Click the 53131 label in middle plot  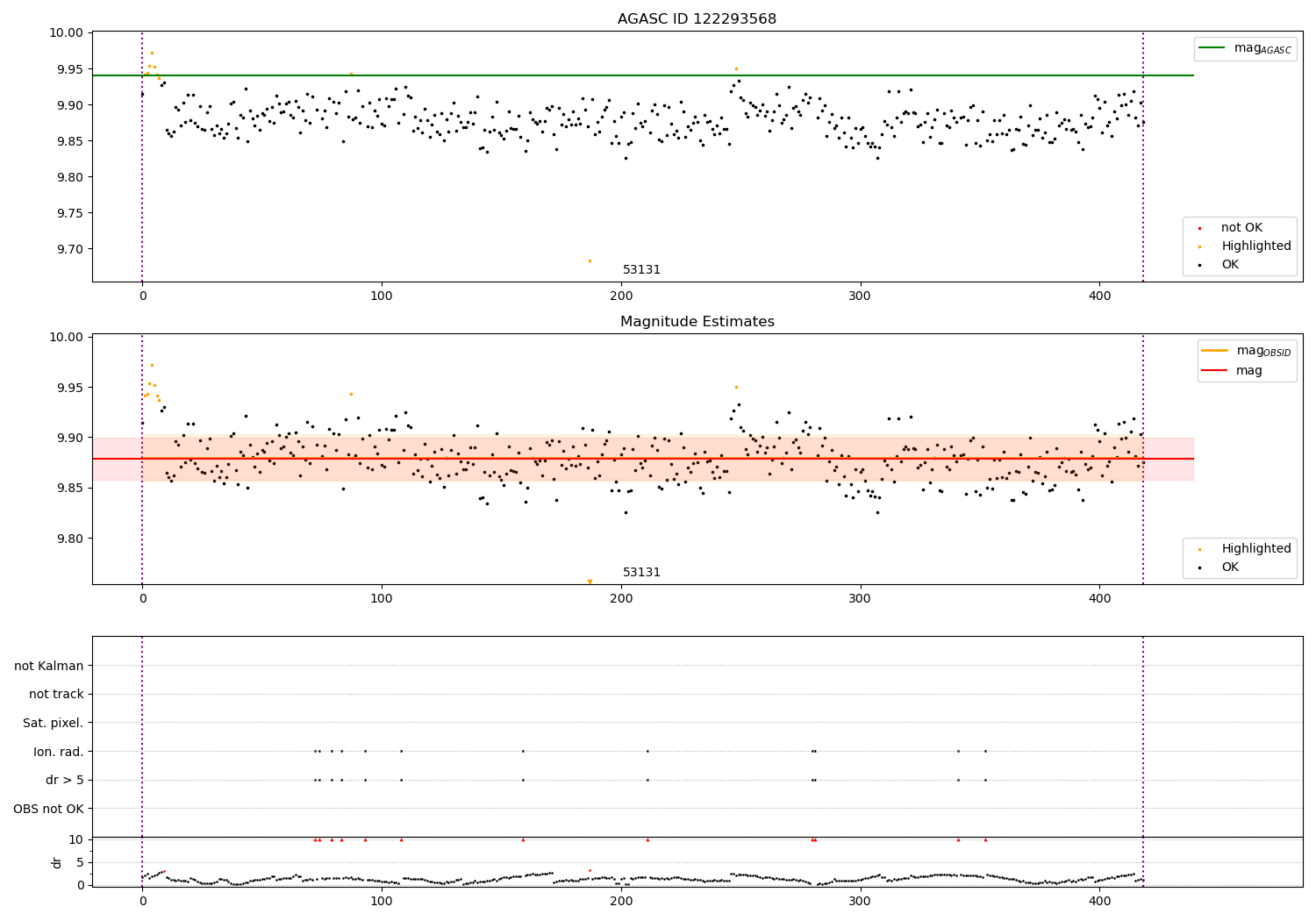pyautogui.click(x=641, y=573)
